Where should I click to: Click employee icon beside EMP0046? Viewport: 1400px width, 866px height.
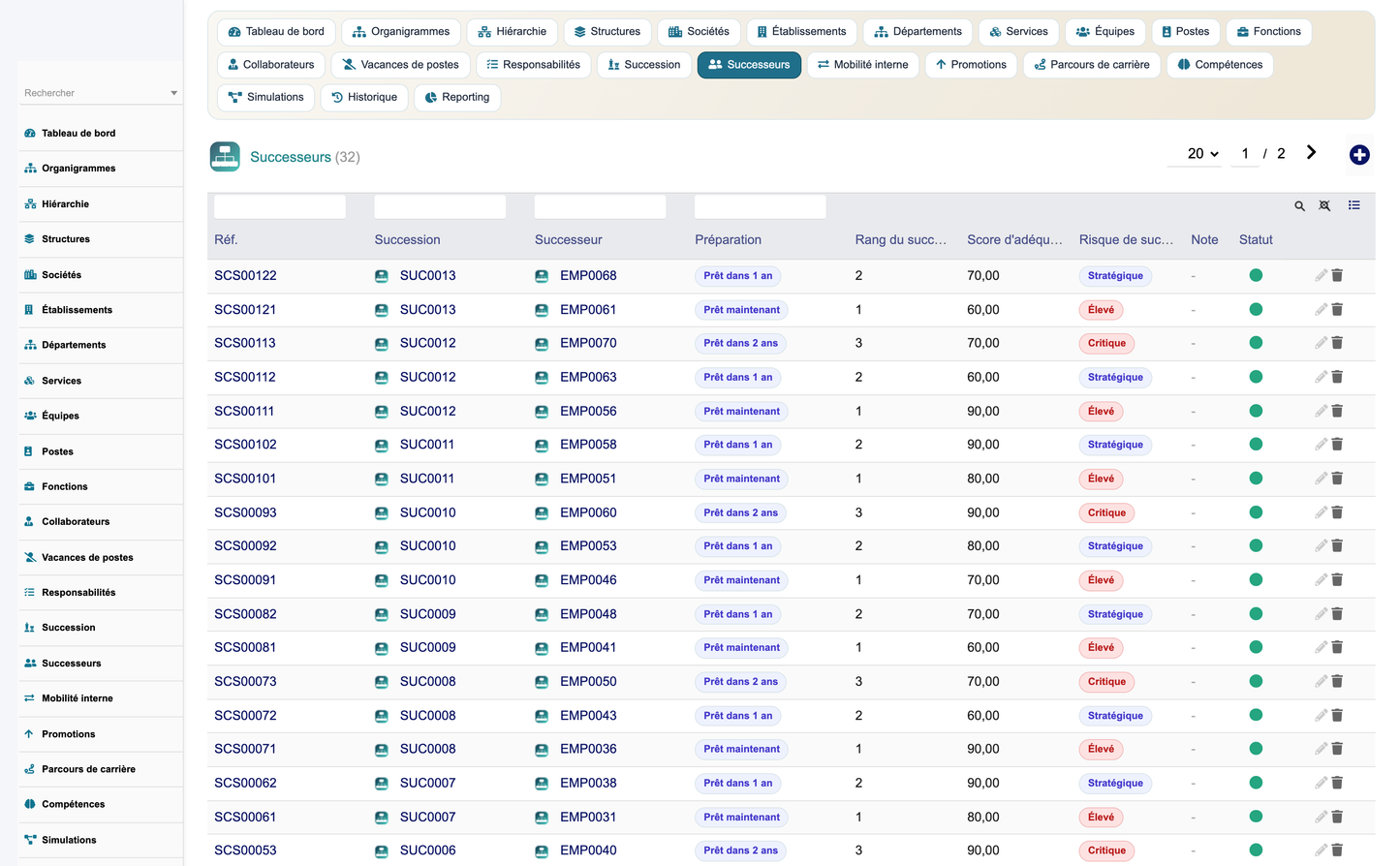click(542, 580)
